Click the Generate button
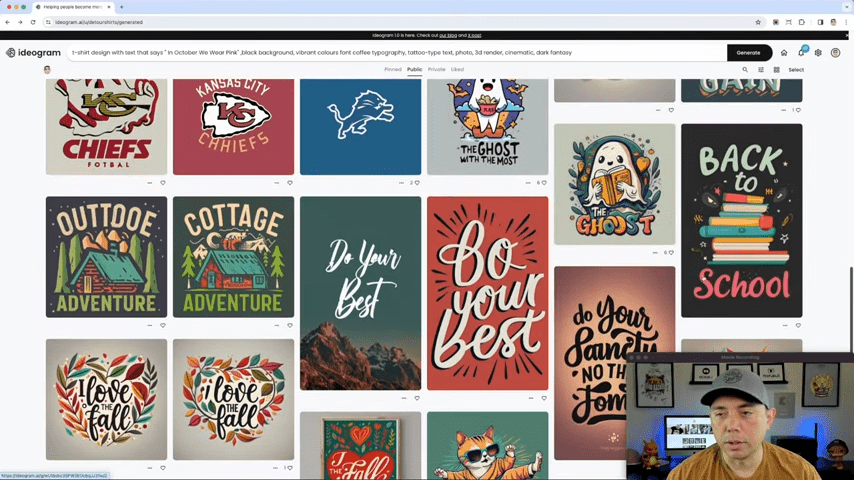Screen dimensions: 854x480 (749, 53)
